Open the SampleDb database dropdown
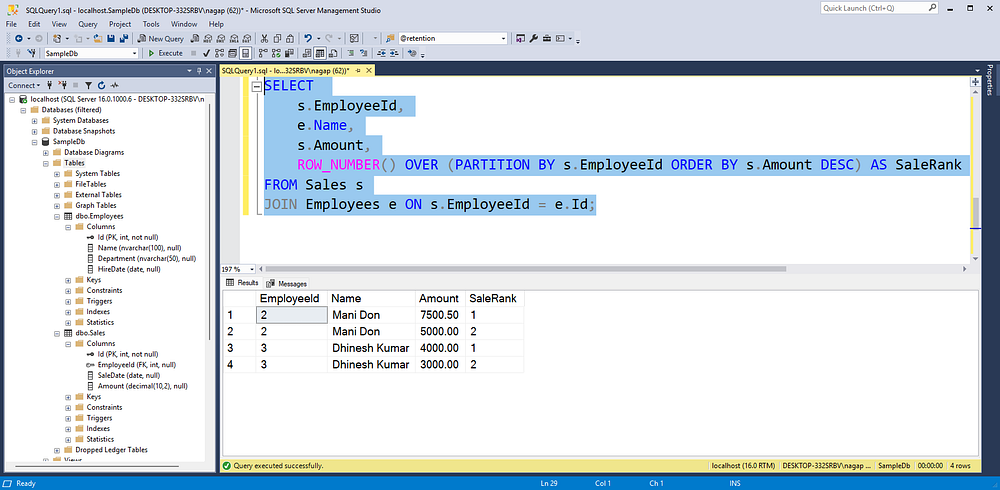The image size is (1000, 490). pyautogui.click(x=135, y=54)
